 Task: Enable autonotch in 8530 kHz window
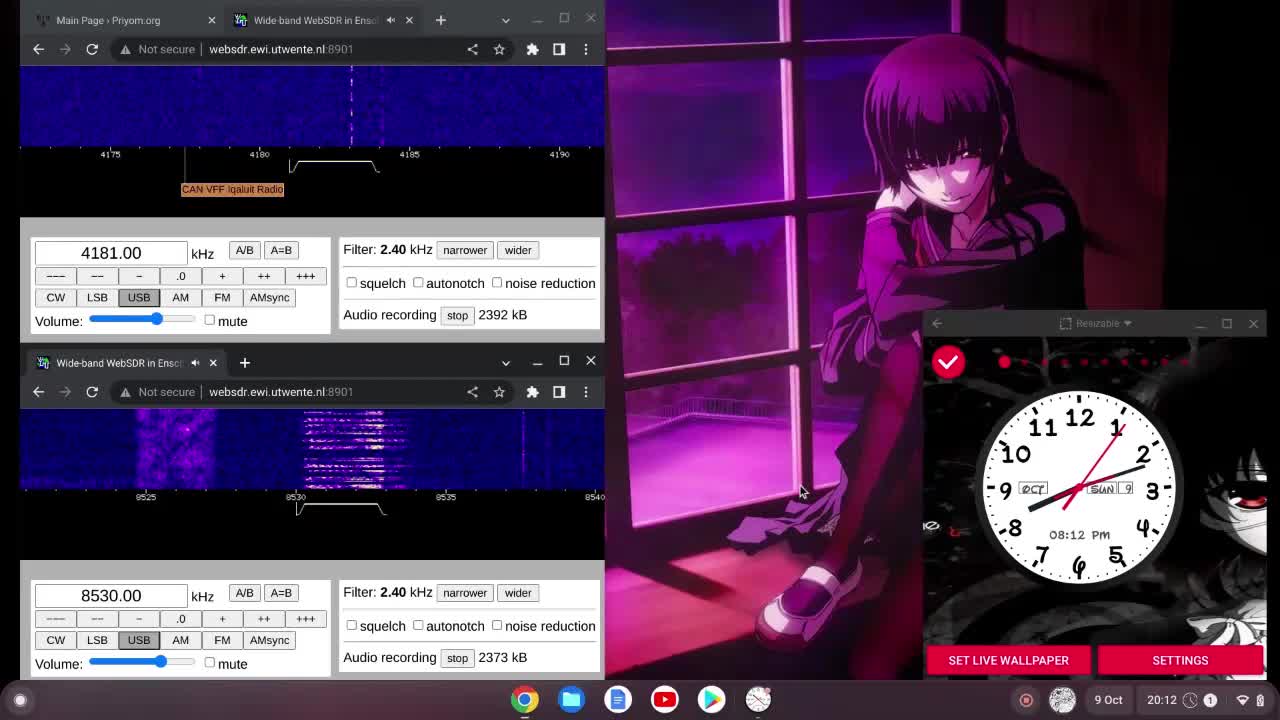coord(418,625)
